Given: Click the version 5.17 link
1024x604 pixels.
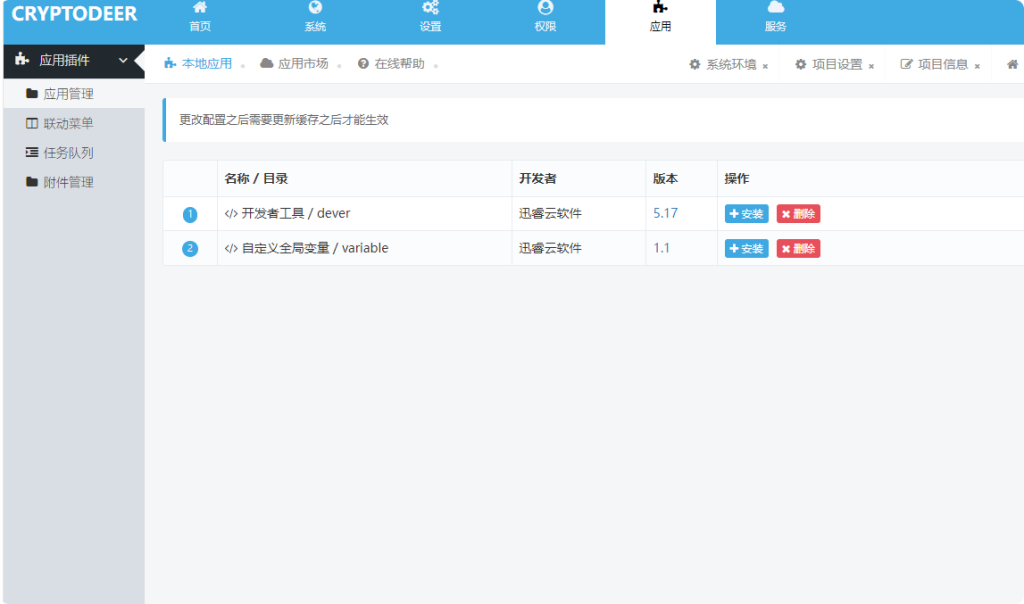Looking at the screenshot, I should pyautogui.click(x=663, y=213).
